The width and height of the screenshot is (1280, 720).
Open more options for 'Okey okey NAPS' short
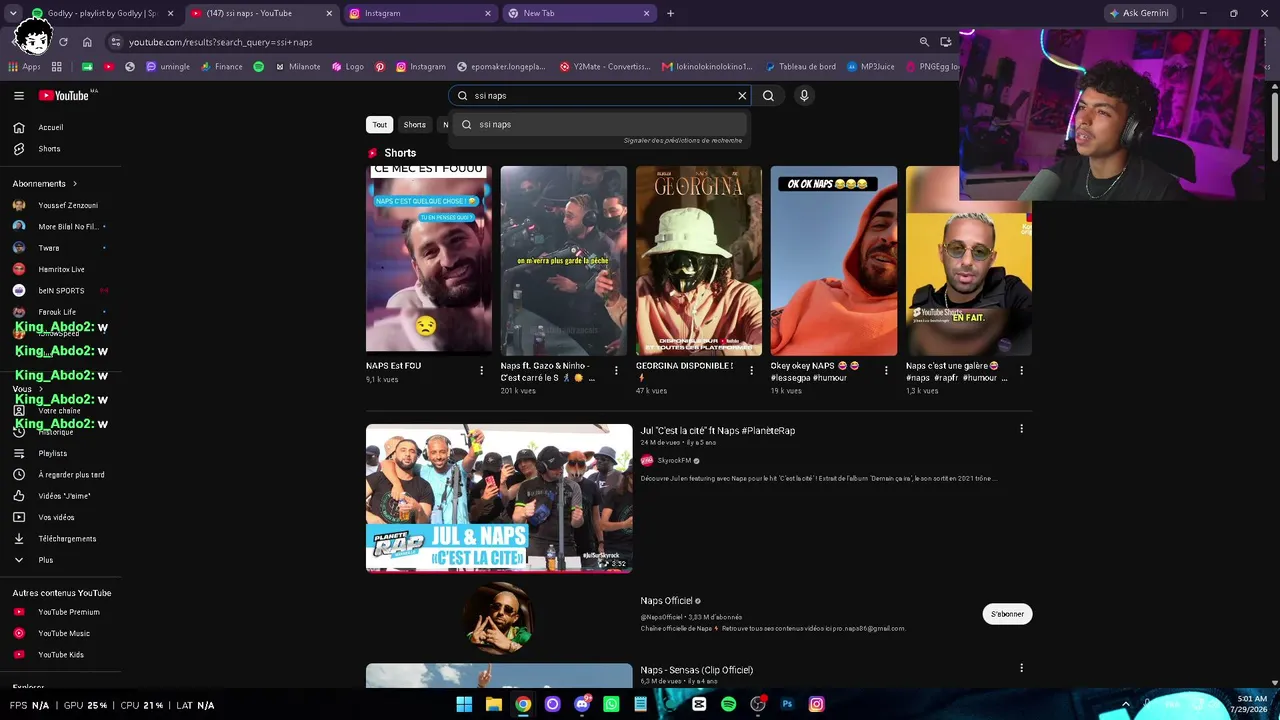tap(886, 371)
